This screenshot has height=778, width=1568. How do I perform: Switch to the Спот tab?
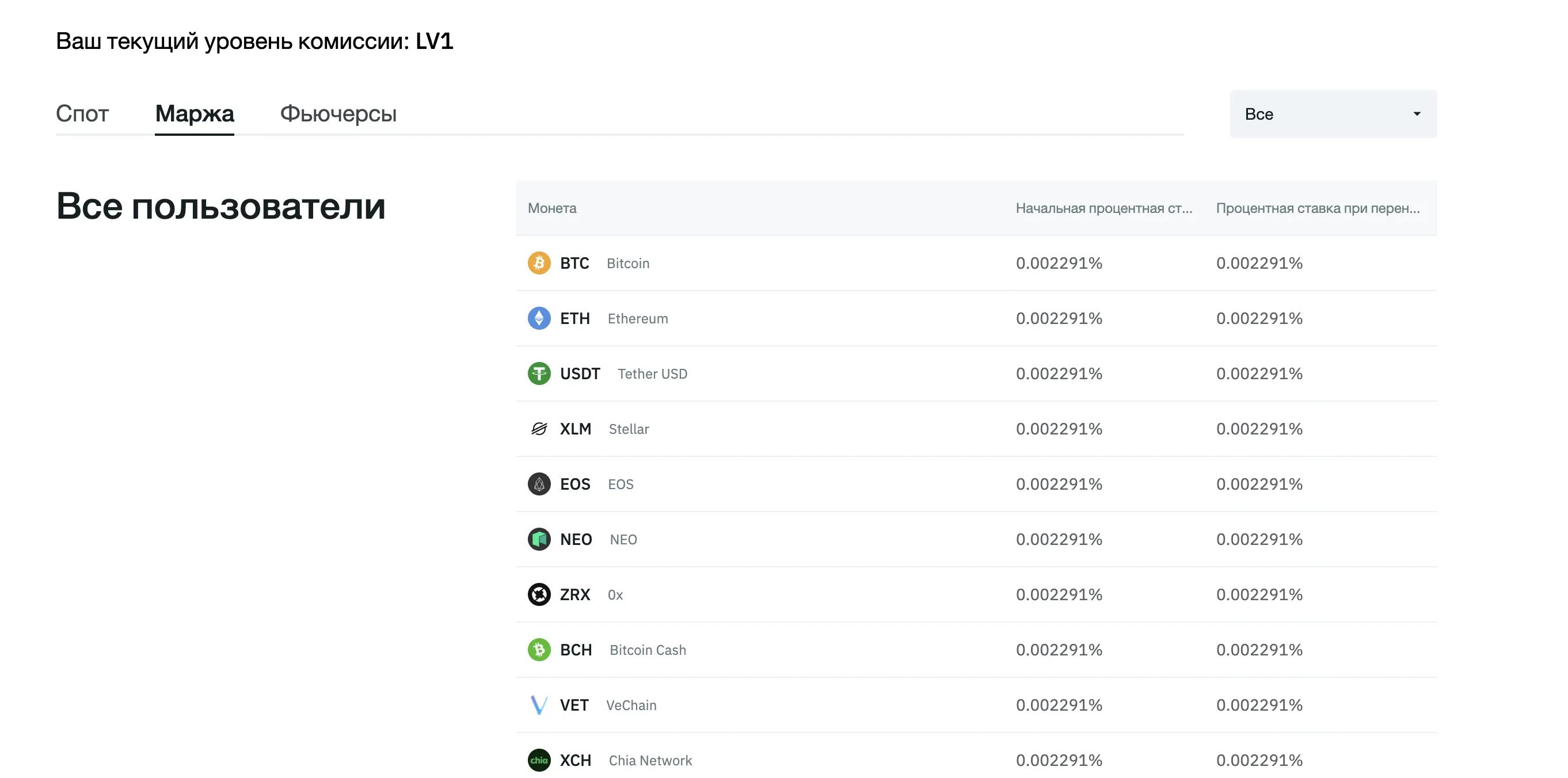click(x=82, y=114)
